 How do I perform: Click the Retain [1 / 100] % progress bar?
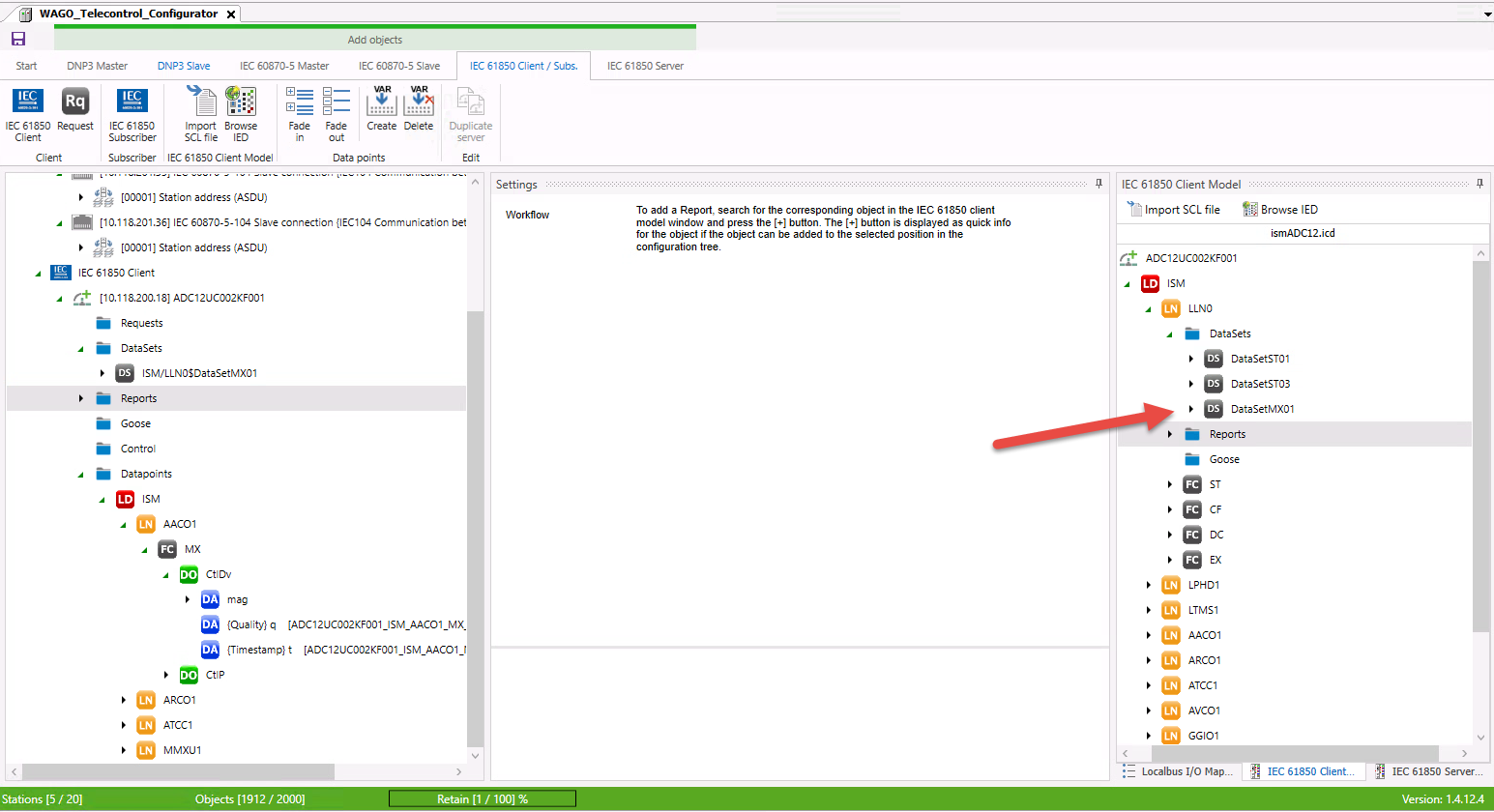pos(483,798)
